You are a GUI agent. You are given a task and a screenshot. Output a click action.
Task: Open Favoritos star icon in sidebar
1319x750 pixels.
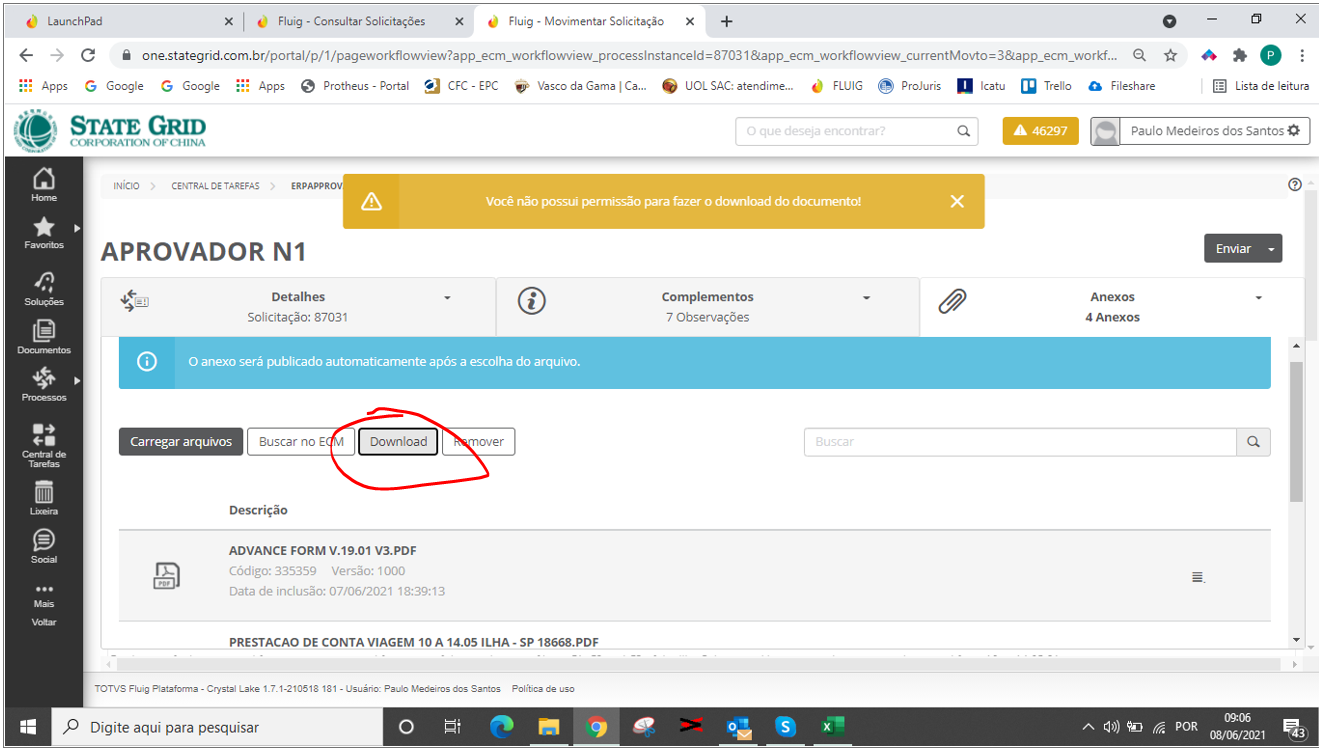(x=44, y=227)
